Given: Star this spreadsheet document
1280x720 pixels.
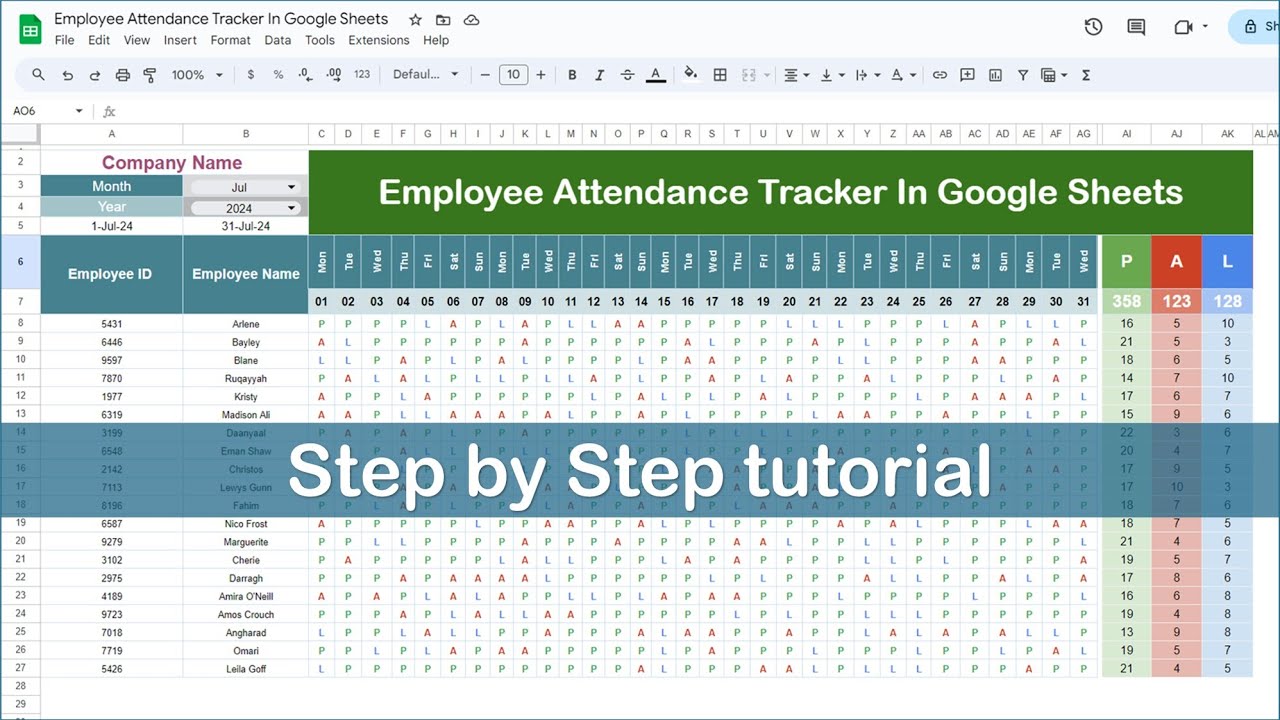Looking at the screenshot, I should [413, 20].
